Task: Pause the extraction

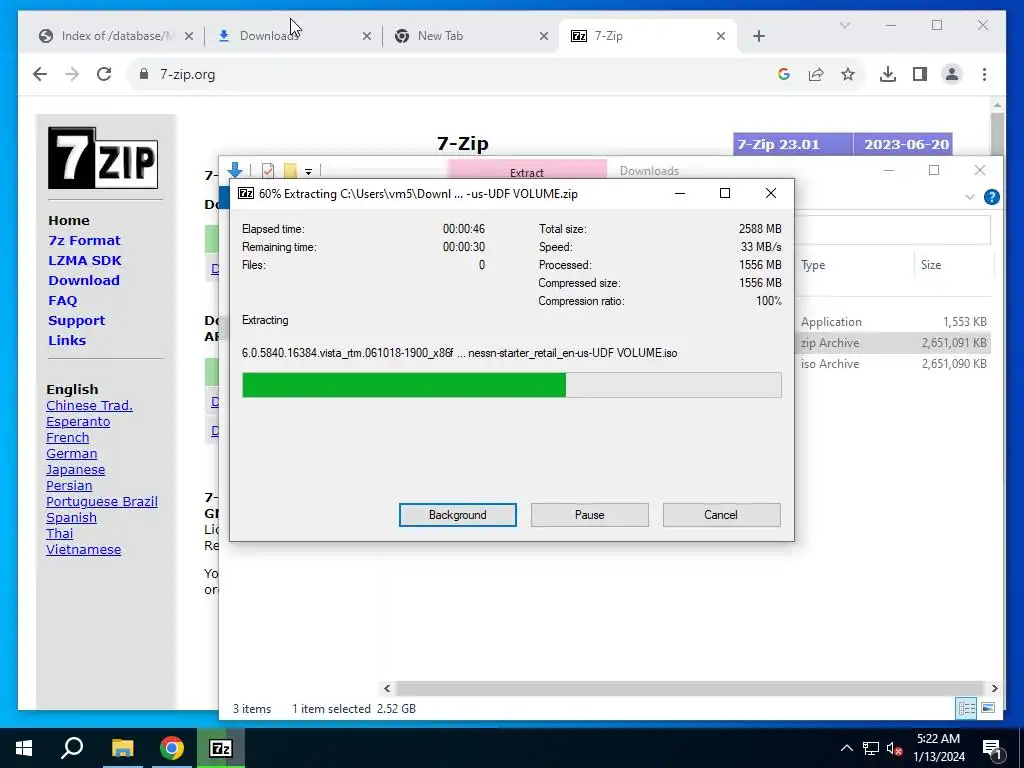Action: (590, 515)
